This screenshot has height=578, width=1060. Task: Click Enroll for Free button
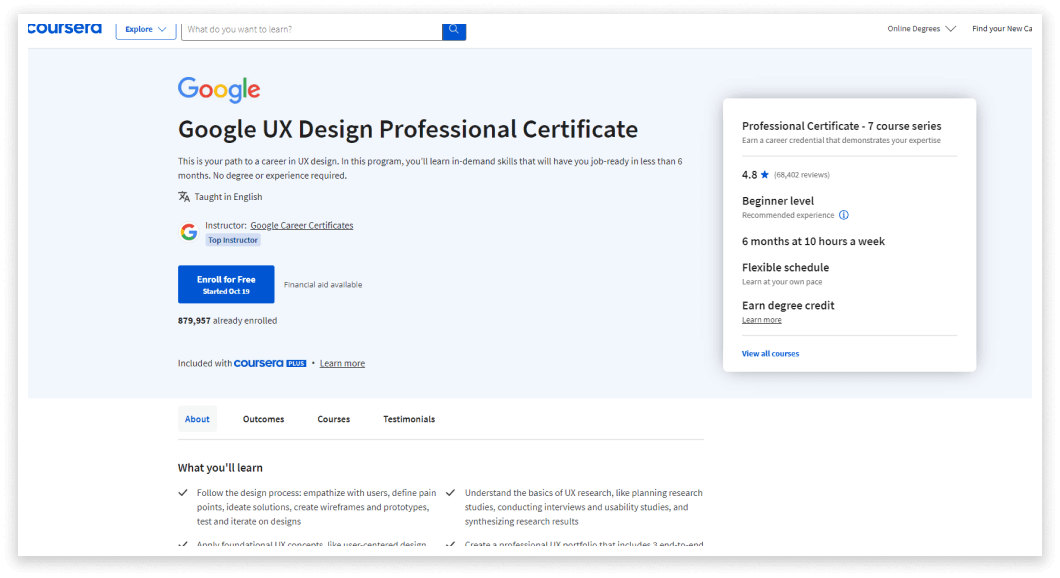[226, 284]
